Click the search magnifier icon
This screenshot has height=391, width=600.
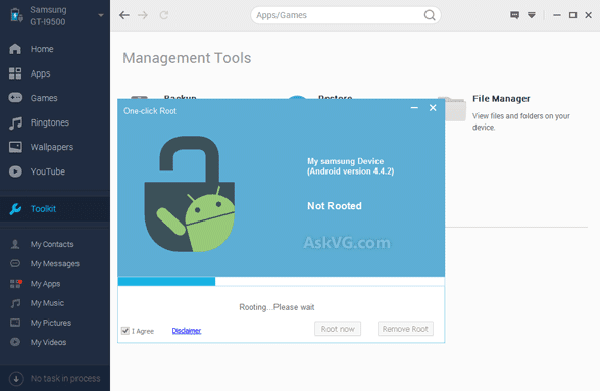pyautogui.click(x=429, y=15)
